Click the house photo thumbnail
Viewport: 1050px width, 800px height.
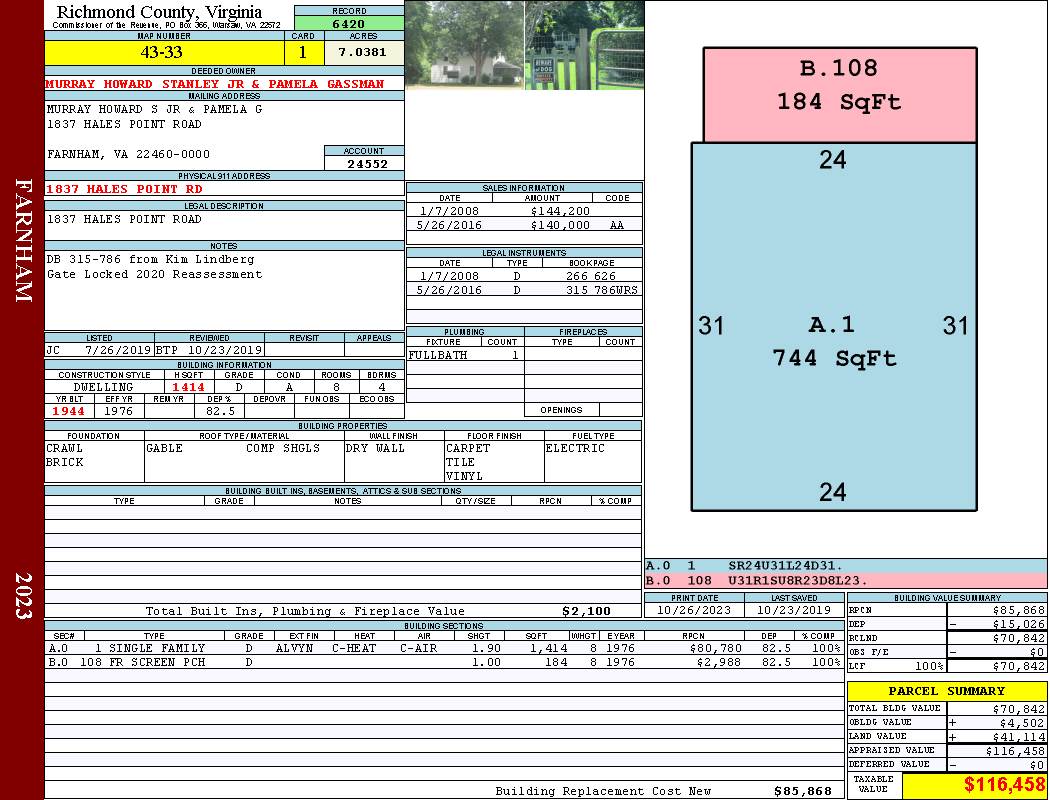click(463, 45)
